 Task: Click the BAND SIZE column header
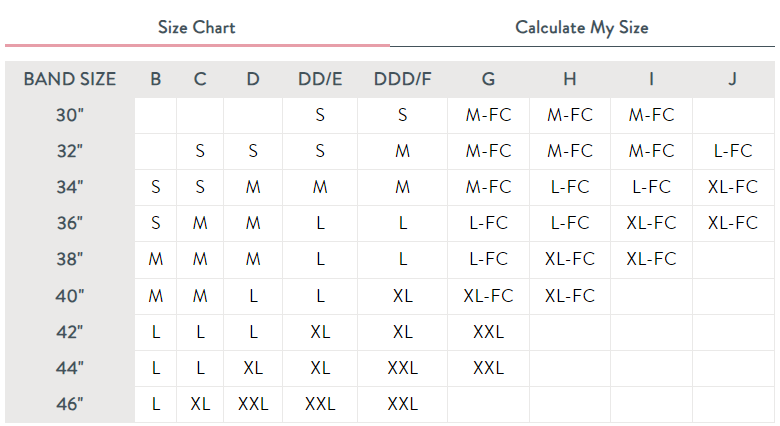click(70, 79)
